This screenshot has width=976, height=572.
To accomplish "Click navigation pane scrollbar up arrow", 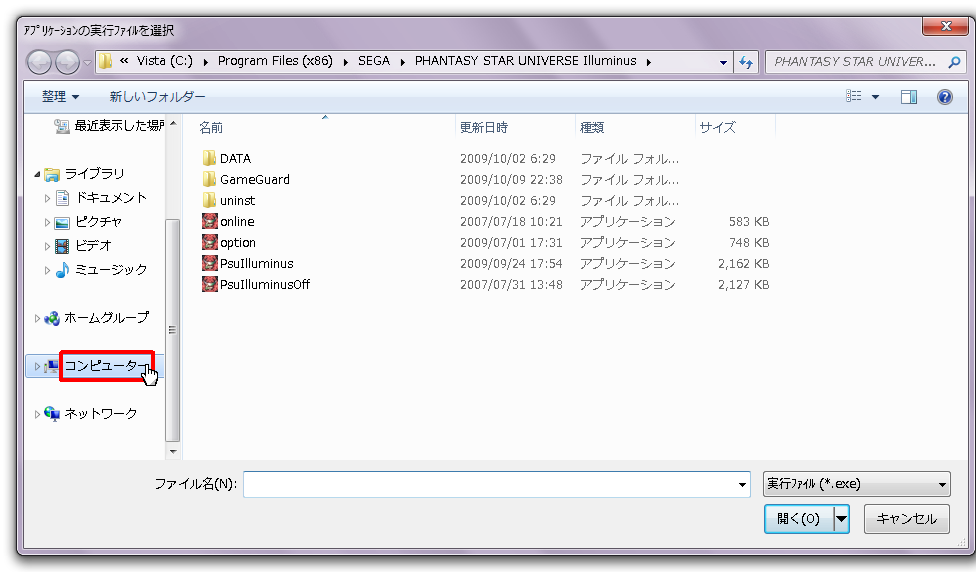I will [173, 123].
